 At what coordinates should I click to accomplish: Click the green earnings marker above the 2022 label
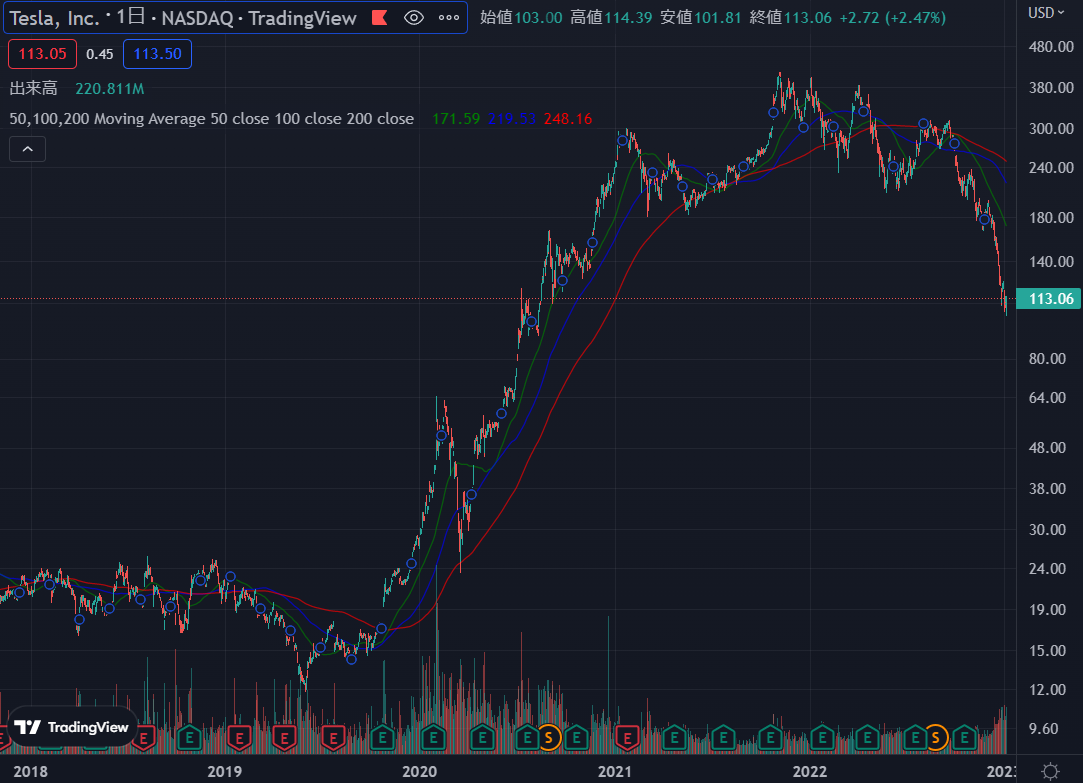[822, 738]
